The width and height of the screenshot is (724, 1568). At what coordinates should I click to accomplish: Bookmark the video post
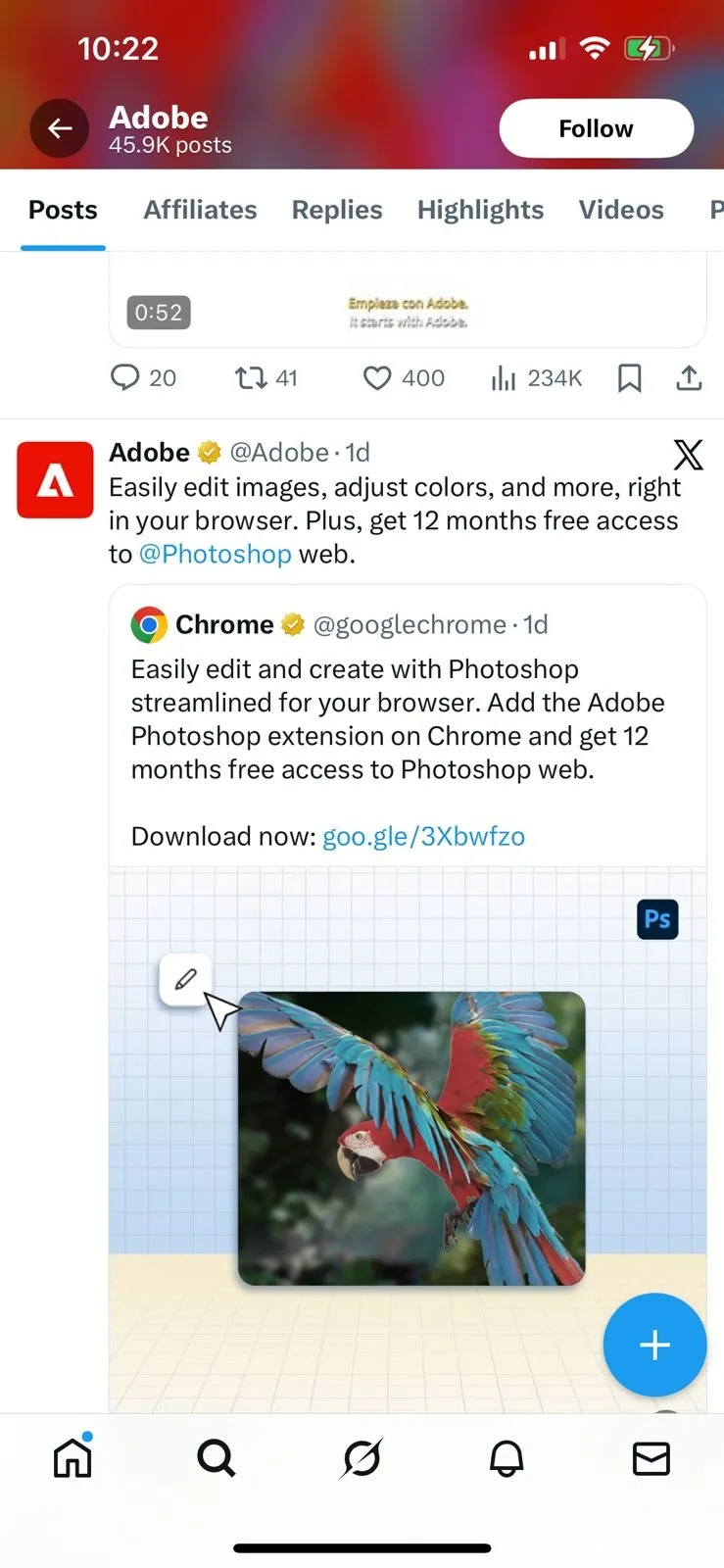(x=630, y=377)
